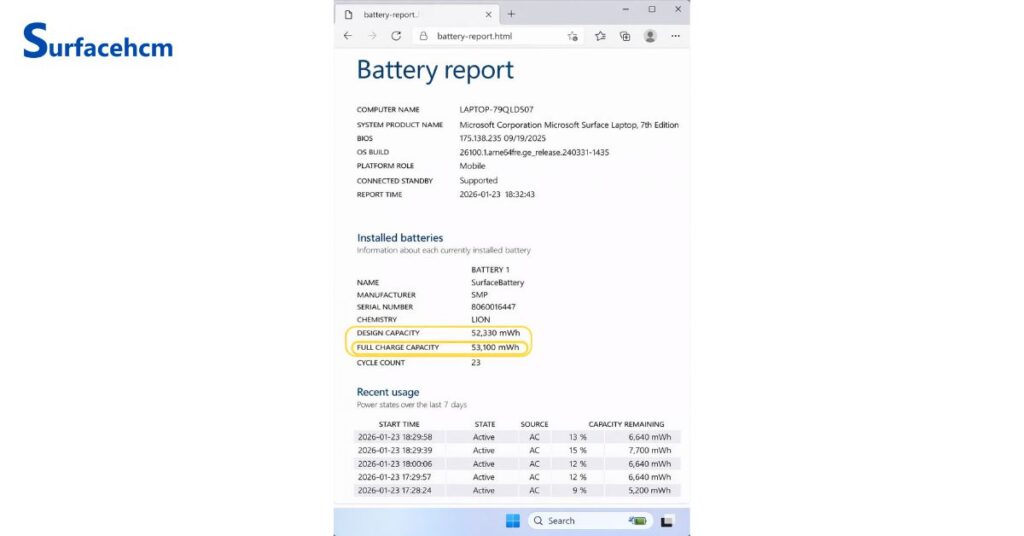Click battery name SurfaceBattery
This screenshot has width=1024, height=536.
(x=498, y=283)
